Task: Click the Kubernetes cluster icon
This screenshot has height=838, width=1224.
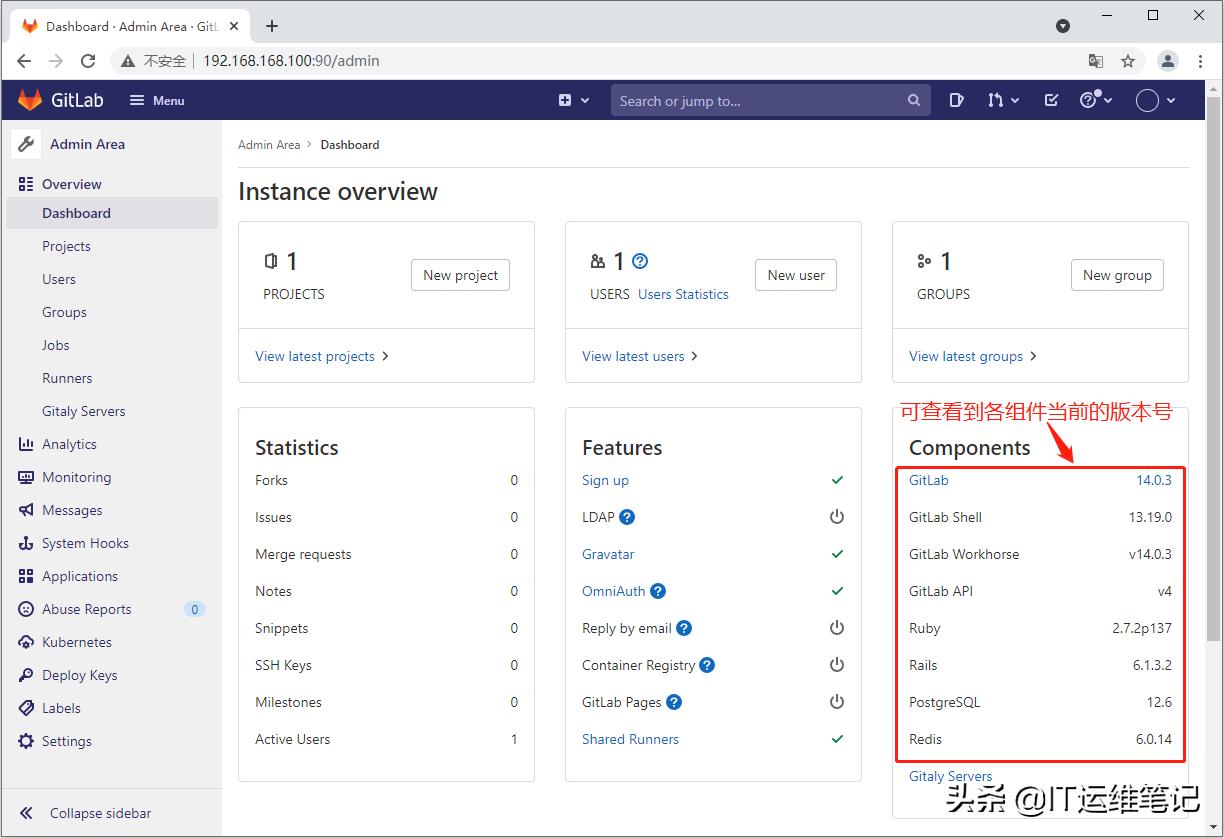Action: coord(26,642)
